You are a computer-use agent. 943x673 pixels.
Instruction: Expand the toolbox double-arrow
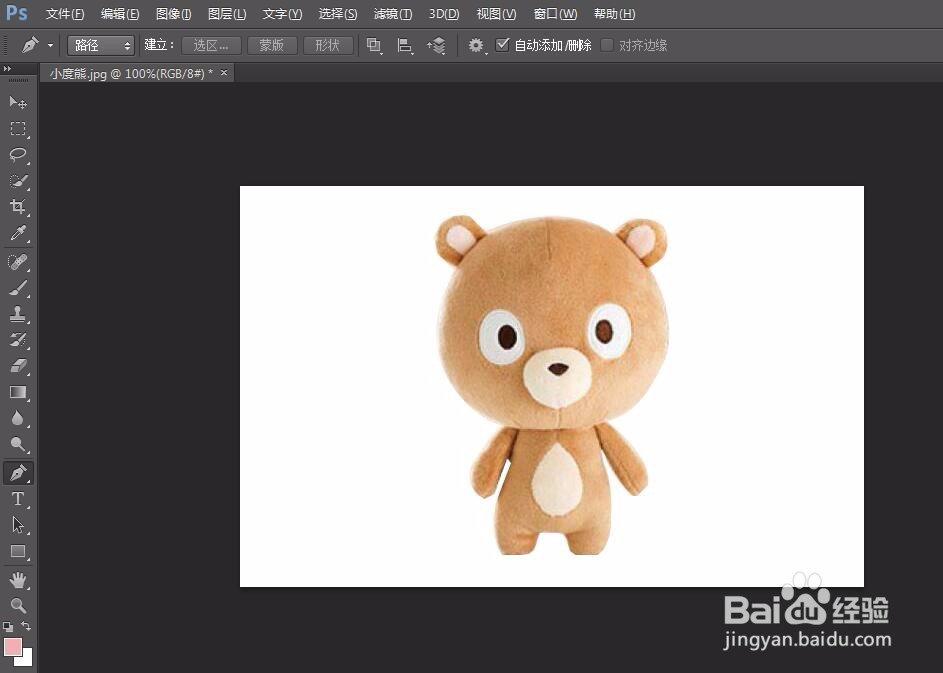pyautogui.click(x=7, y=69)
